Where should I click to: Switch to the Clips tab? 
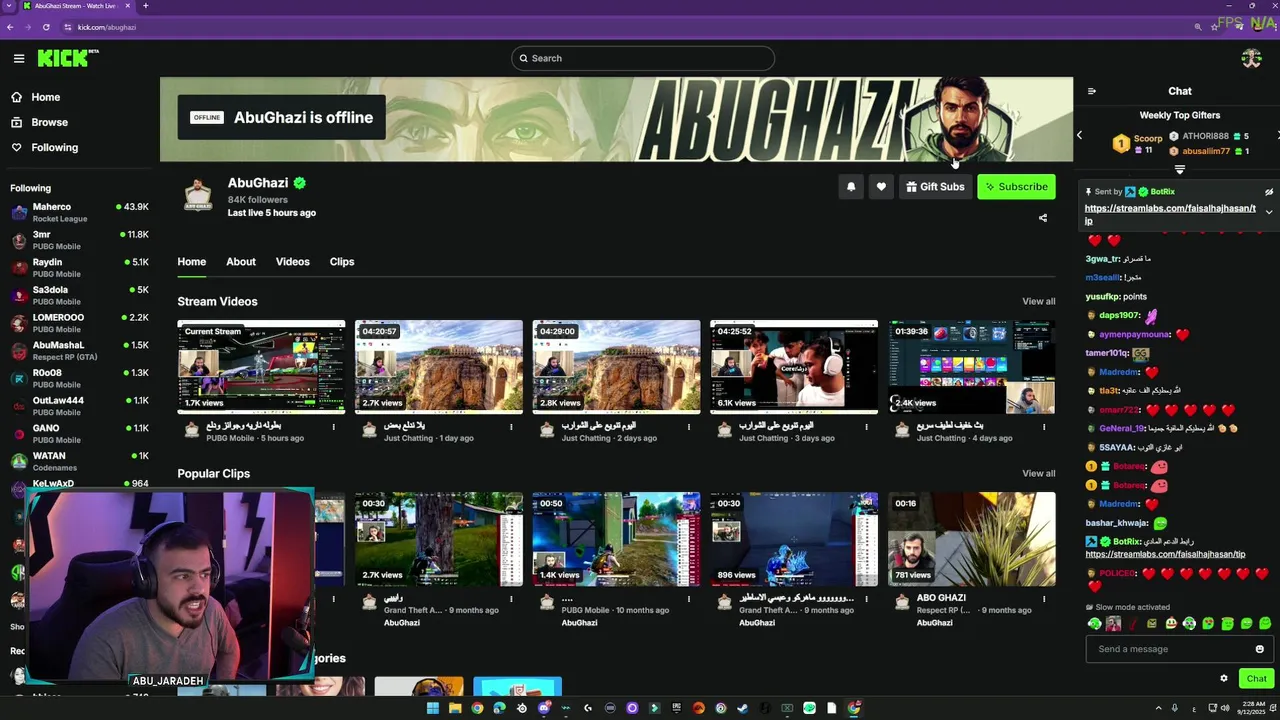coord(342,262)
